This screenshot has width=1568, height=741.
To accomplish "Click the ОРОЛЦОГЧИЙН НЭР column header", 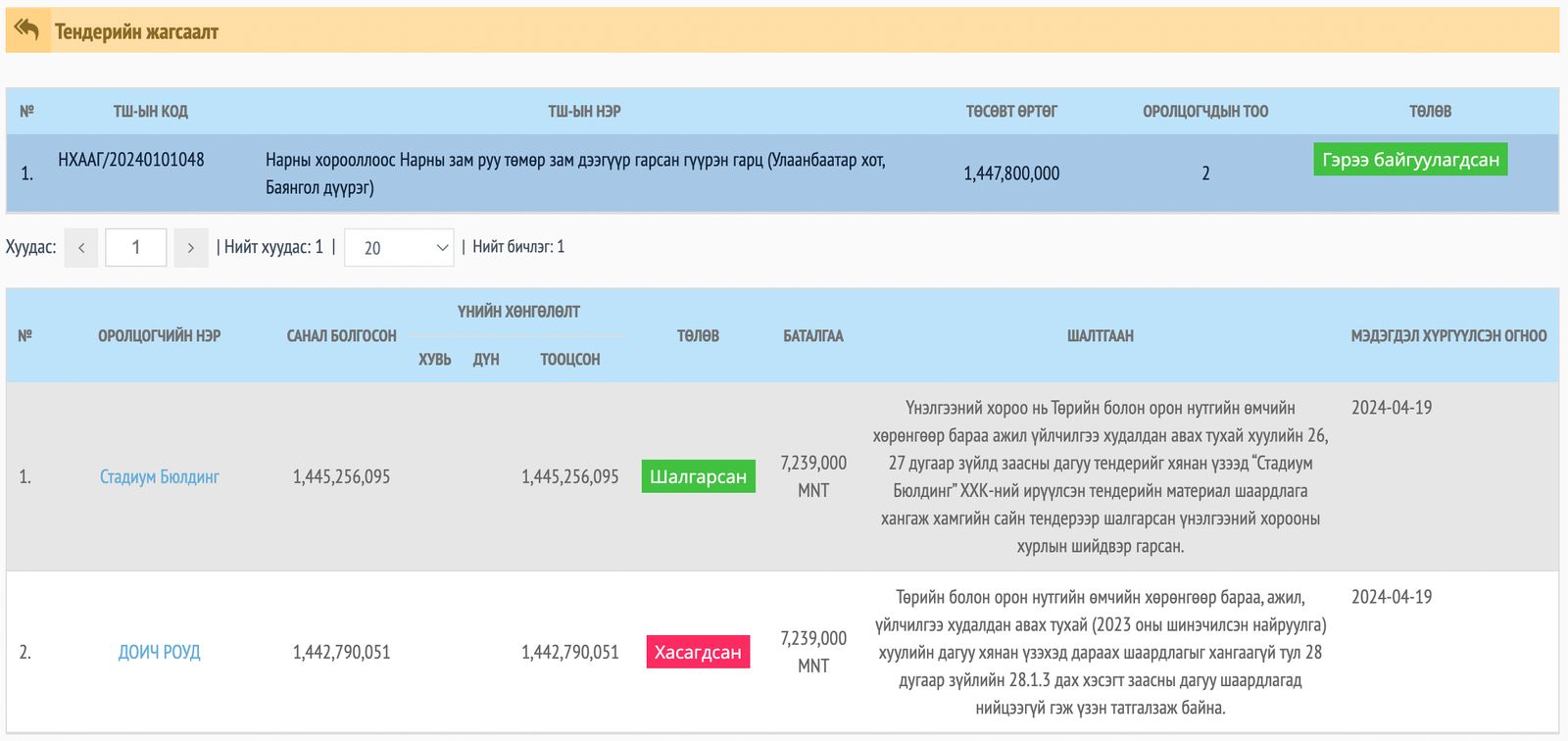I will pos(160,336).
